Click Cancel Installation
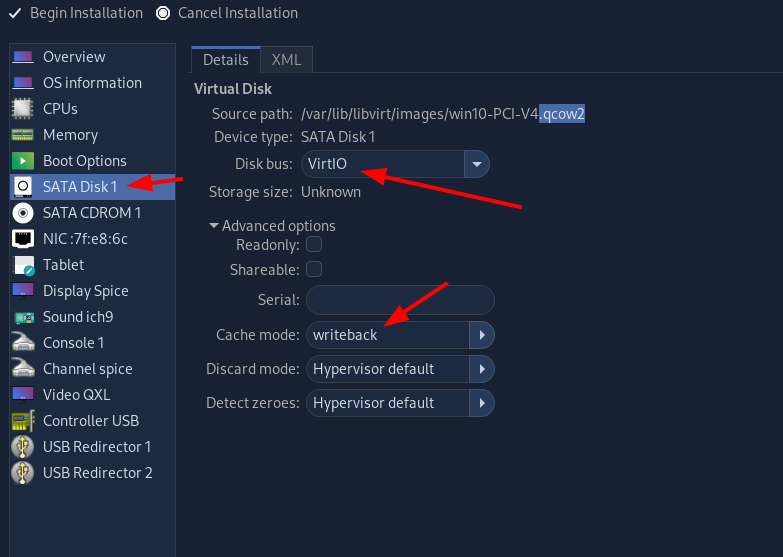 coord(227,13)
